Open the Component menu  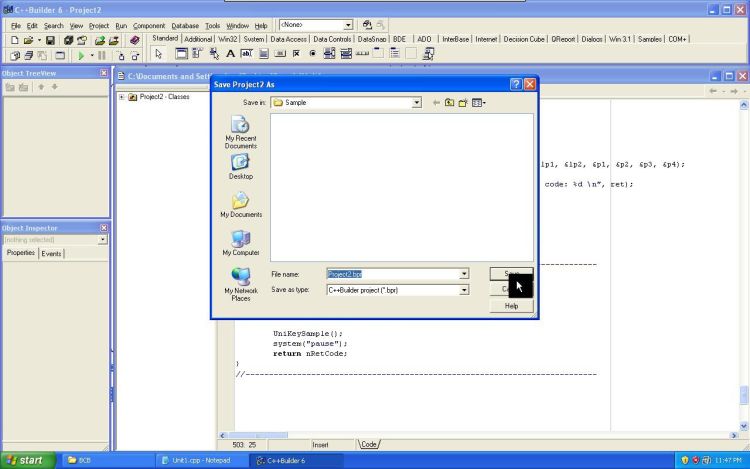coord(149,26)
